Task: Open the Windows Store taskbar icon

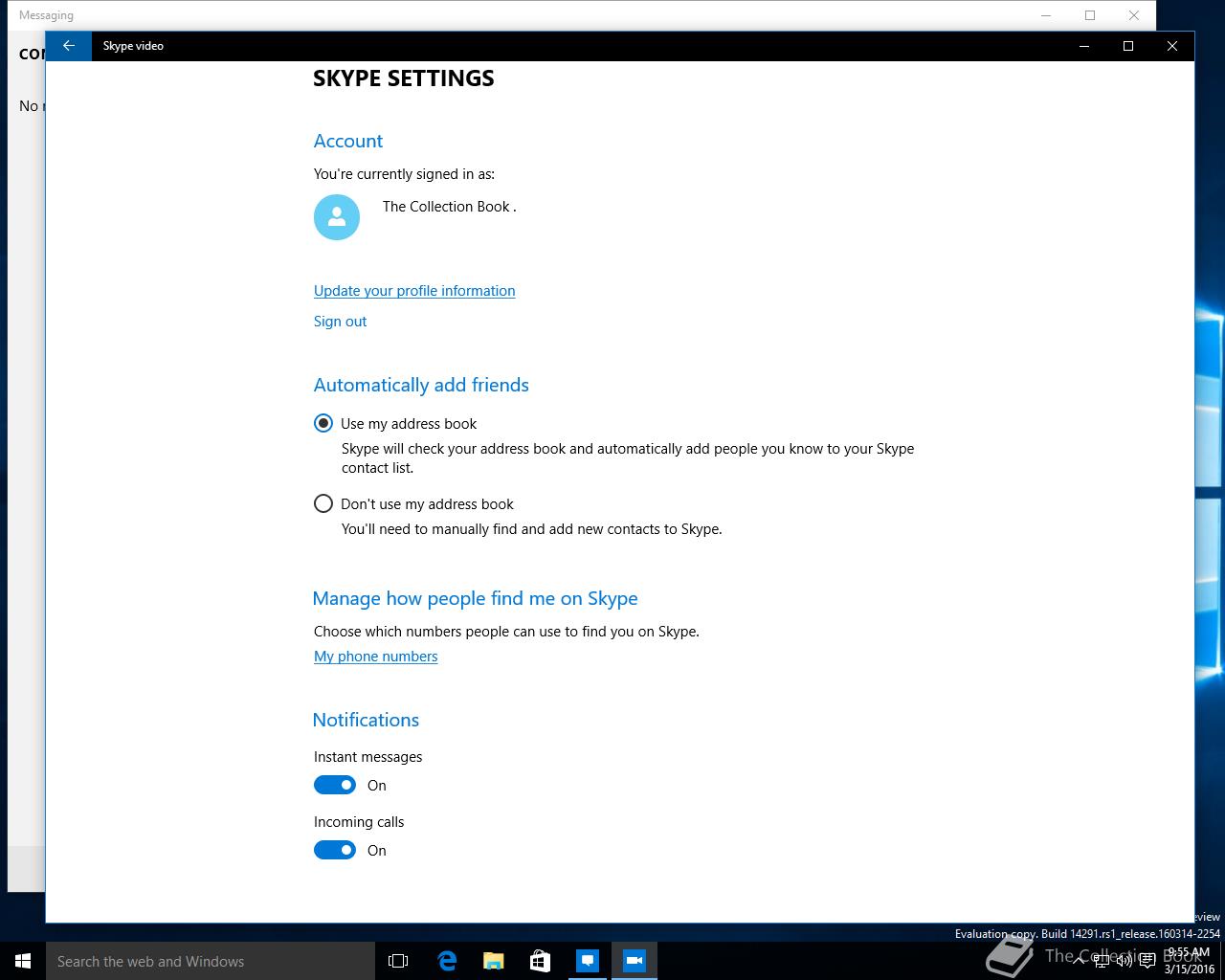Action: tap(541, 961)
